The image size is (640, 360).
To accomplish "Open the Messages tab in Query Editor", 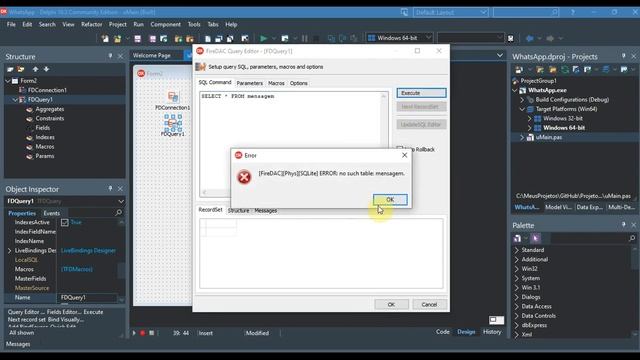I will click(x=266, y=211).
